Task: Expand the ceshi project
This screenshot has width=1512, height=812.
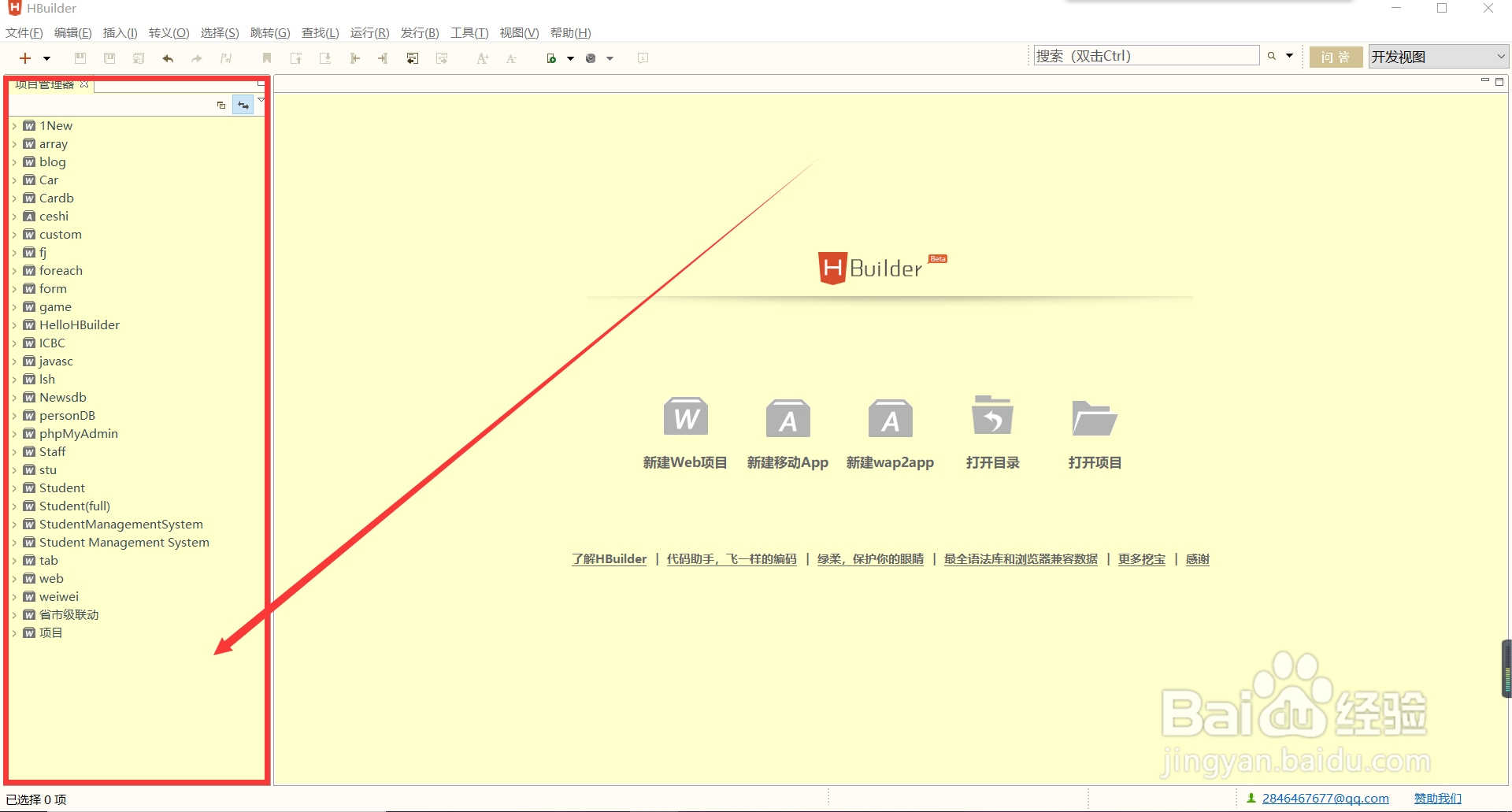Action: tap(14, 217)
